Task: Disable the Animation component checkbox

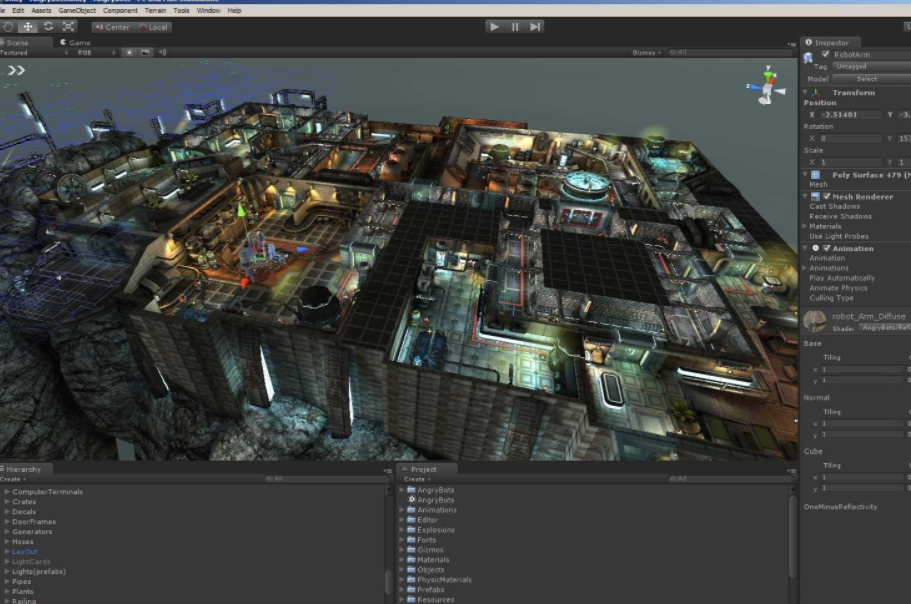Action: (827, 248)
